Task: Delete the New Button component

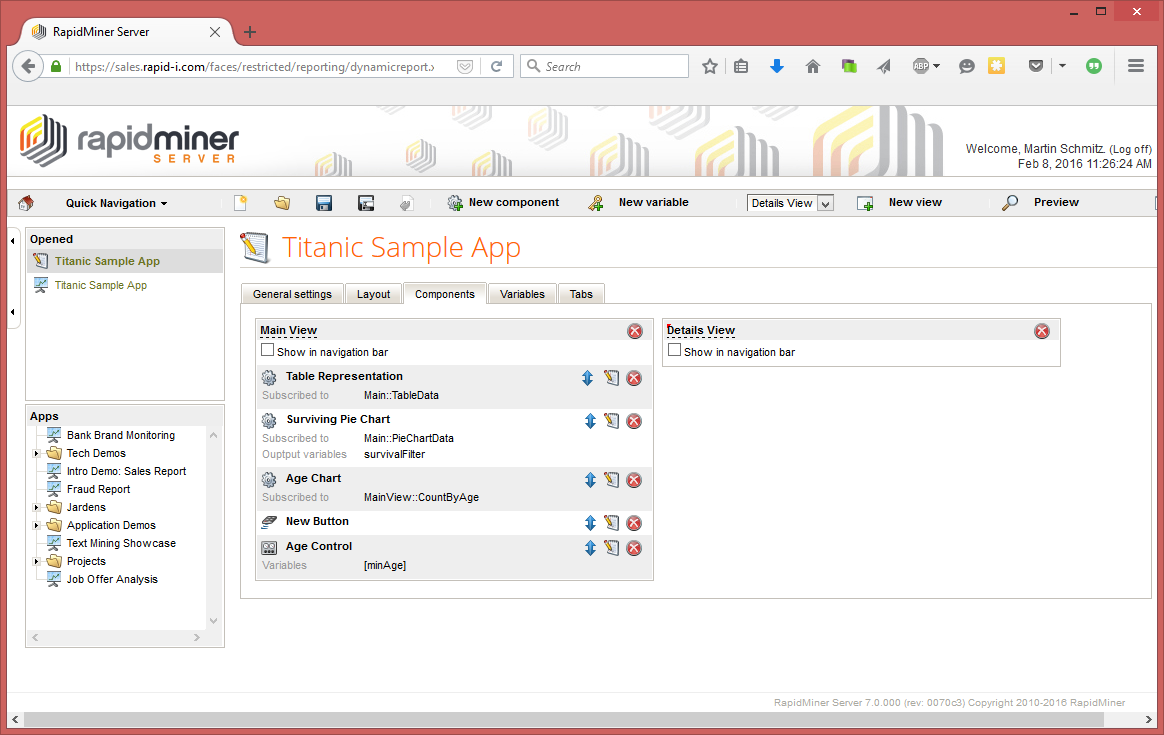Action: [x=634, y=523]
